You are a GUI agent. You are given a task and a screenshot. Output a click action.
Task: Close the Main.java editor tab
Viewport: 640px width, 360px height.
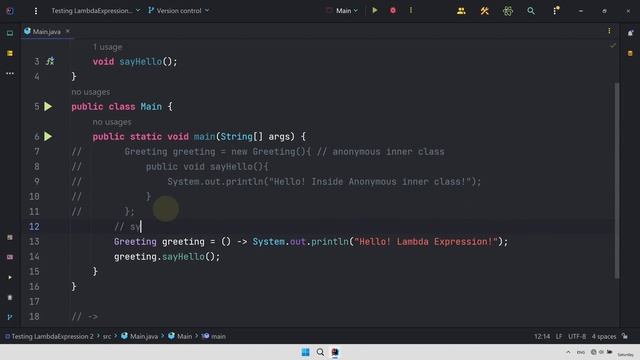(68, 31)
